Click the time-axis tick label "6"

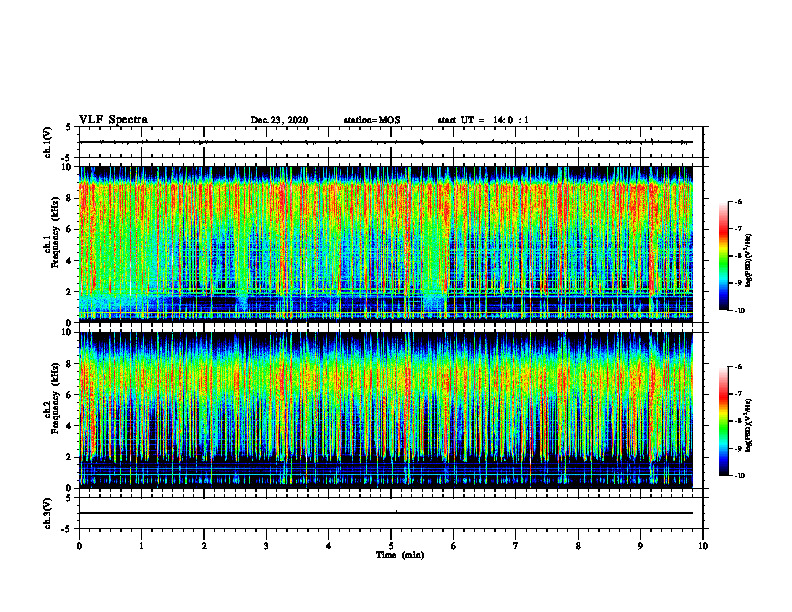[x=454, y=546]
